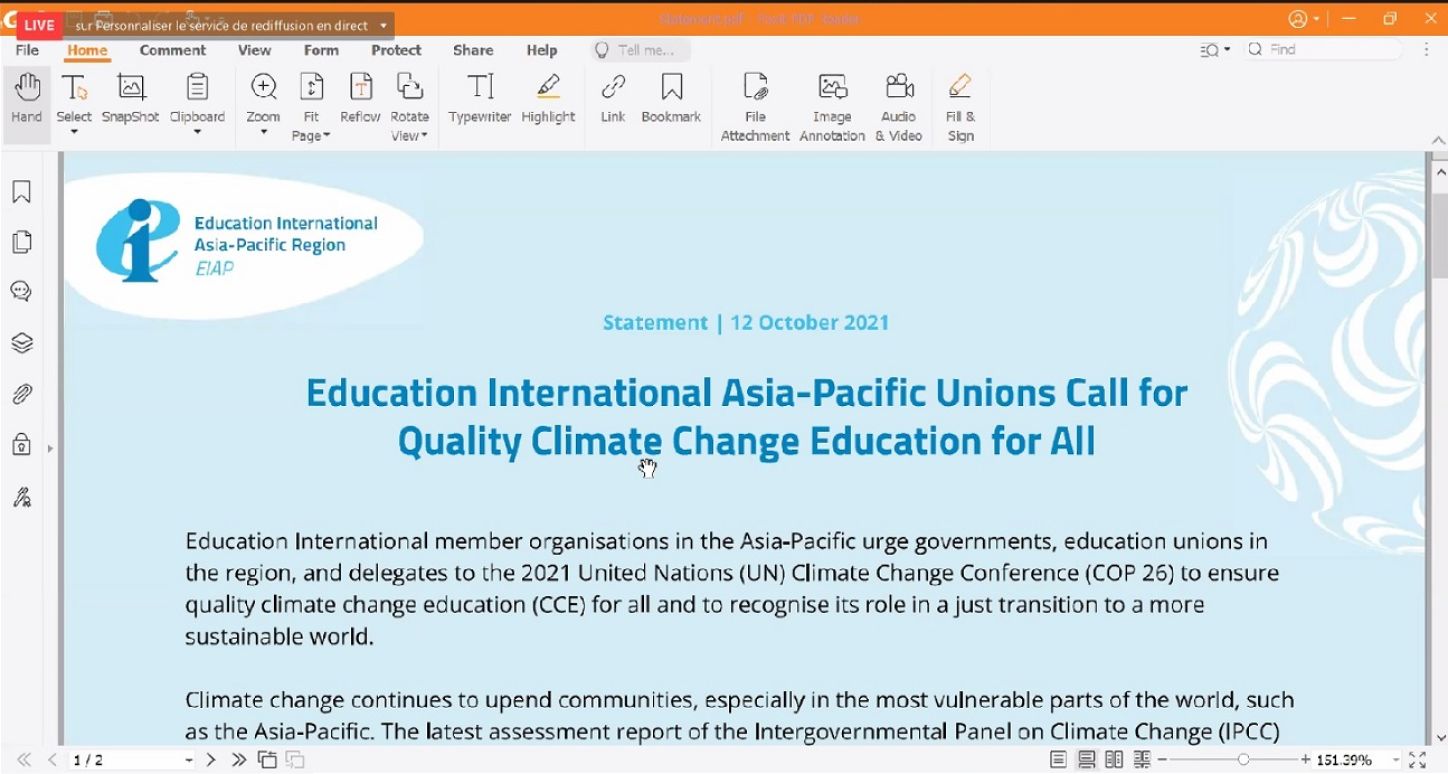
Task: Switch to continuous facing view mode
Action: coord(1142,760)
